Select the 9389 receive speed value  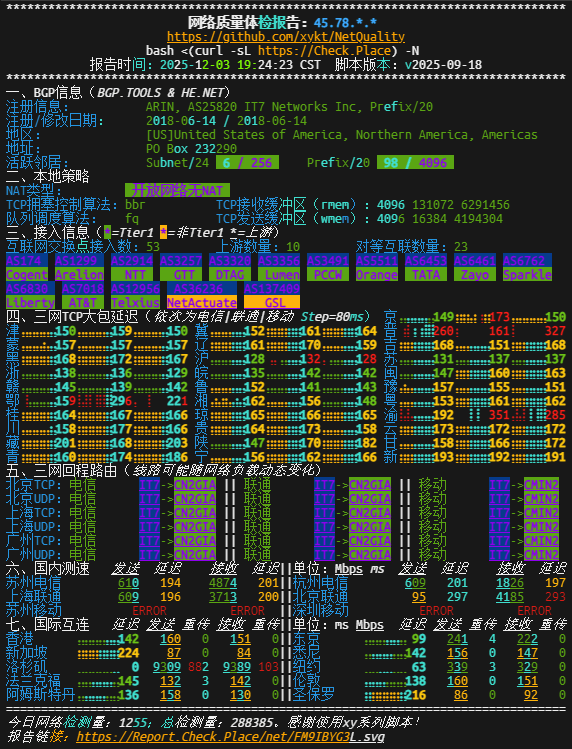click(x=237, y=667)
